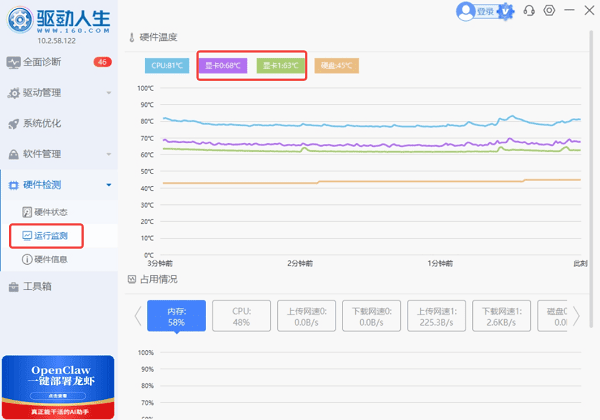Click the red 46 notification badge
Viewport: 600px width, 420px height.
pyautogui.click(x=102, y=62)
